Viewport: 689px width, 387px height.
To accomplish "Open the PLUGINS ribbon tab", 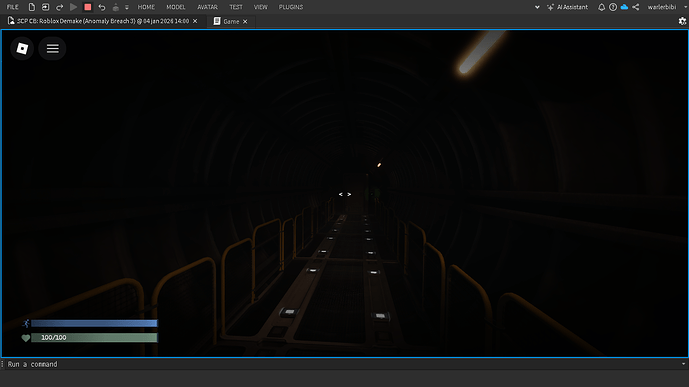I will [x=291, y=7].
